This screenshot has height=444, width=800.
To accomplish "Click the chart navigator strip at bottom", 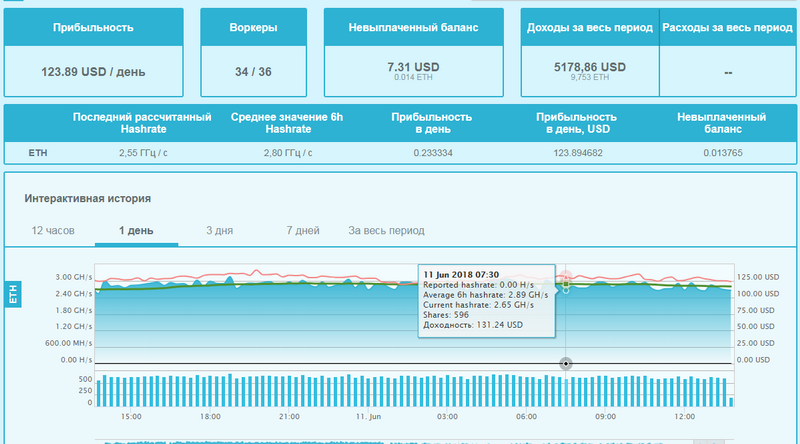I will point(414,441).
